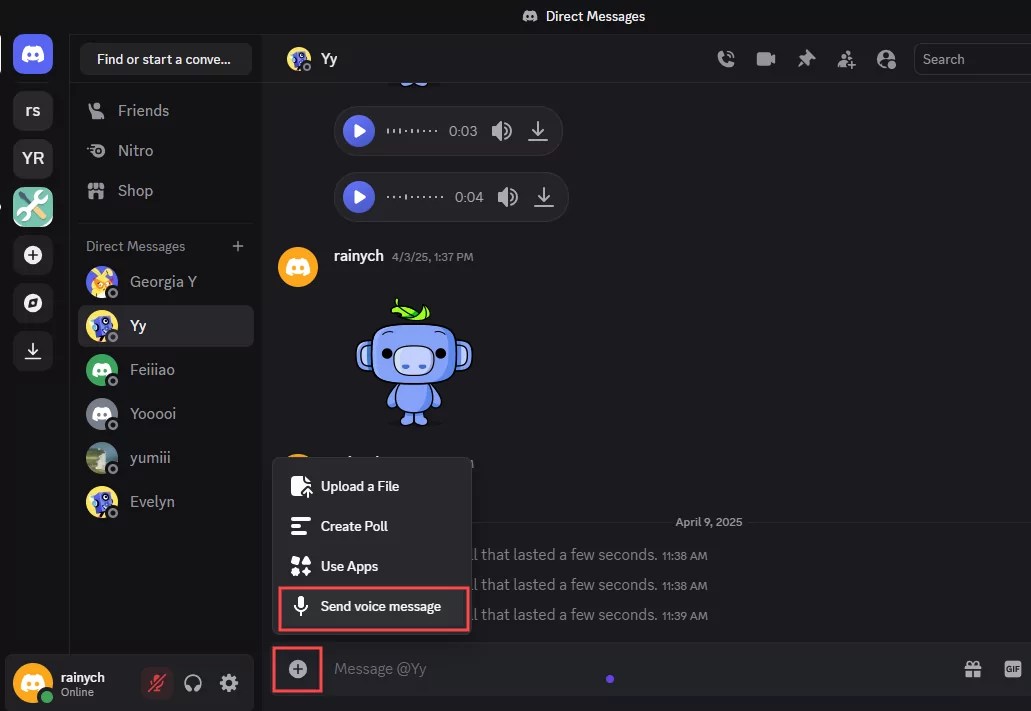Open the Georgia Y conversation
The image size is (1031, 711).
pos(166,282)
